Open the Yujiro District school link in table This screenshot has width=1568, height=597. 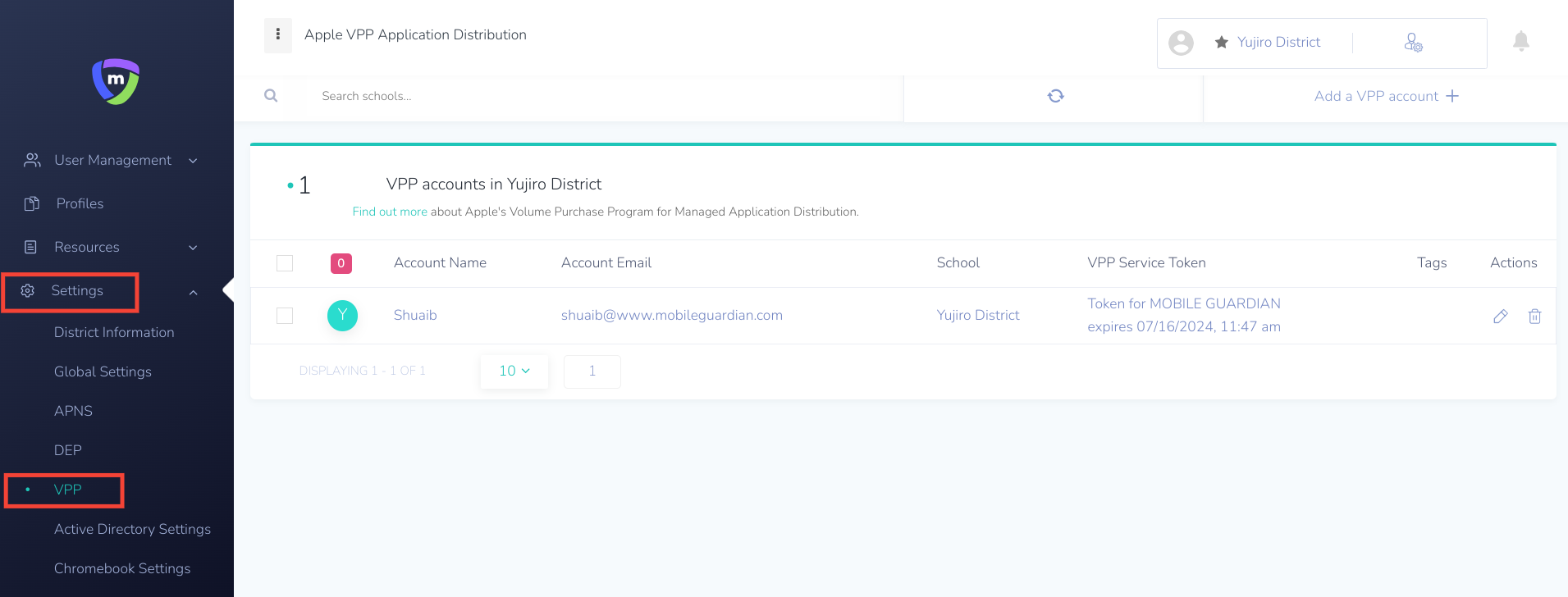point(978,315)
